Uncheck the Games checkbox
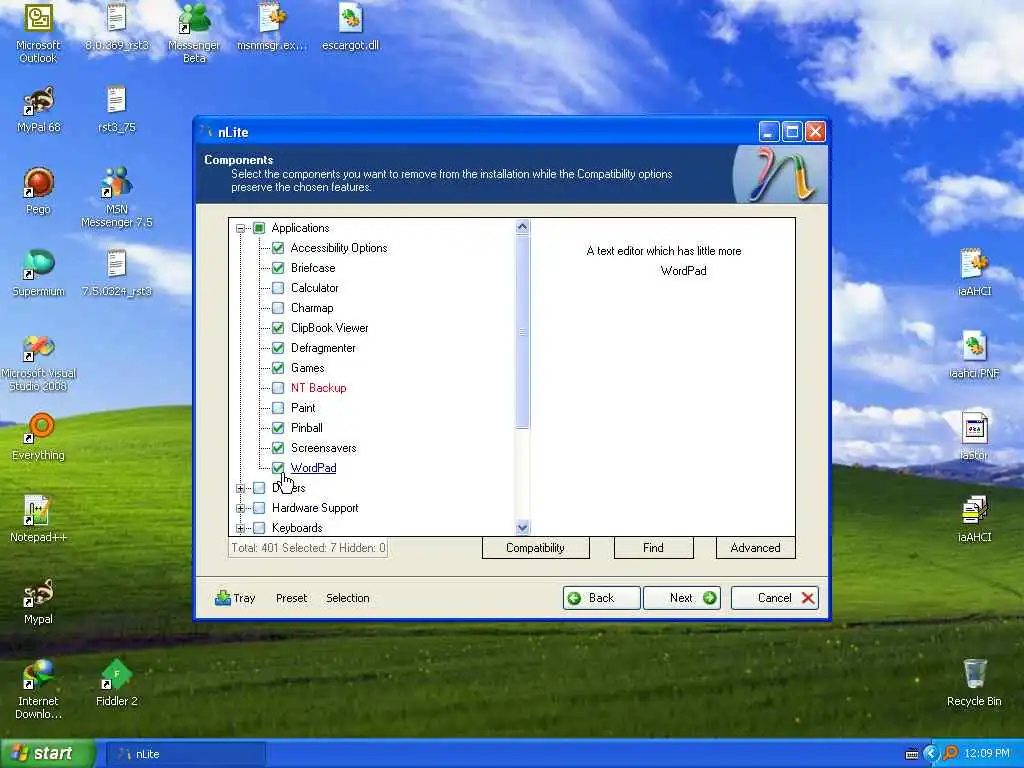 [278, 368]
